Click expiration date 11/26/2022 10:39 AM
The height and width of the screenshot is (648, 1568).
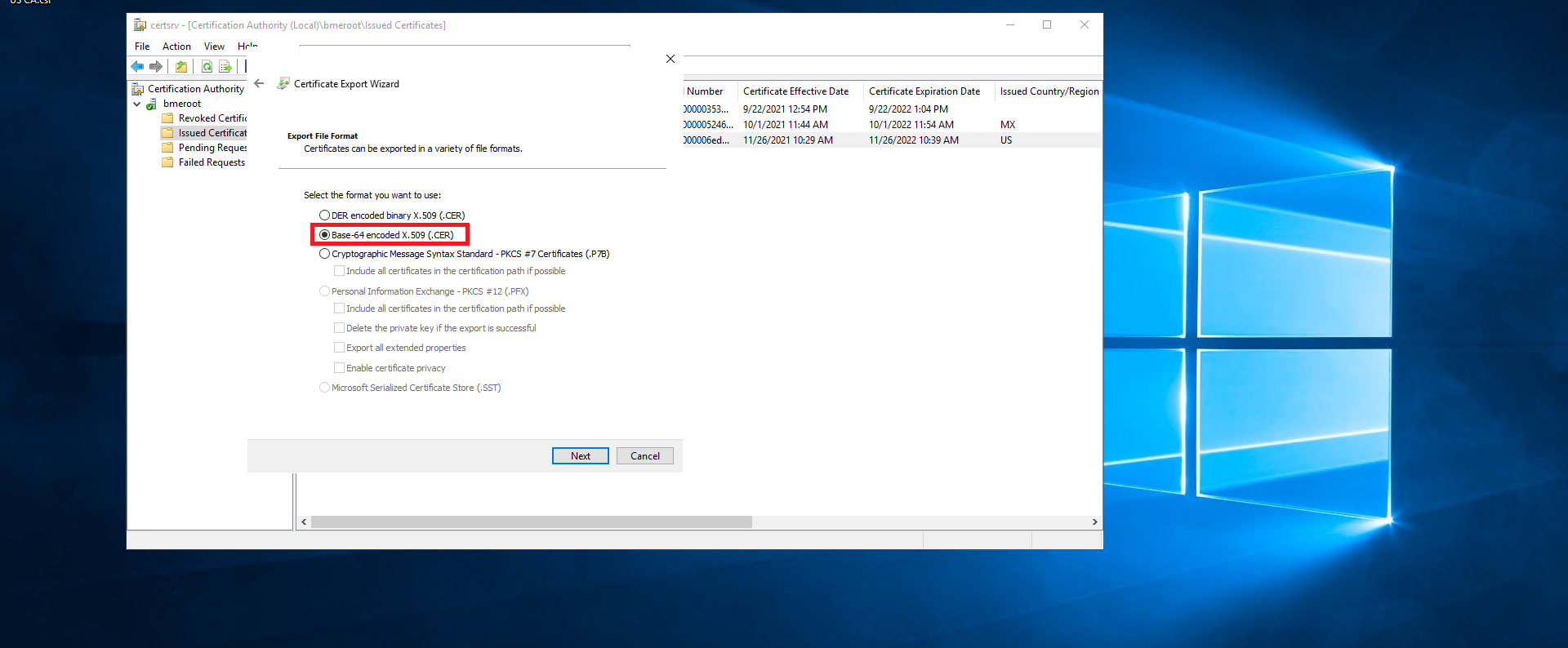coord(914,140)
